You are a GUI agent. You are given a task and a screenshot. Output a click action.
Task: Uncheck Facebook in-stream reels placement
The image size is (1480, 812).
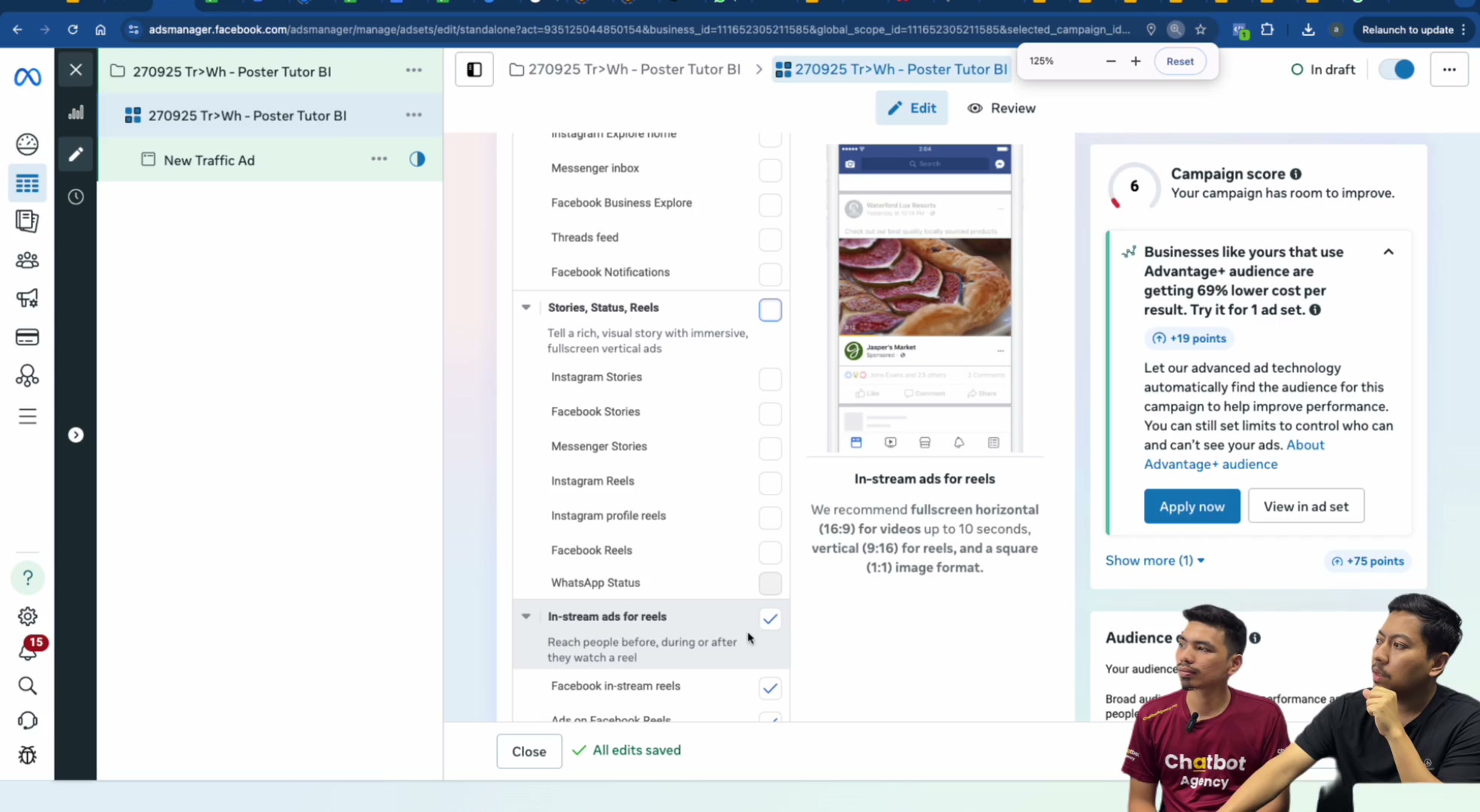(770, 688)
